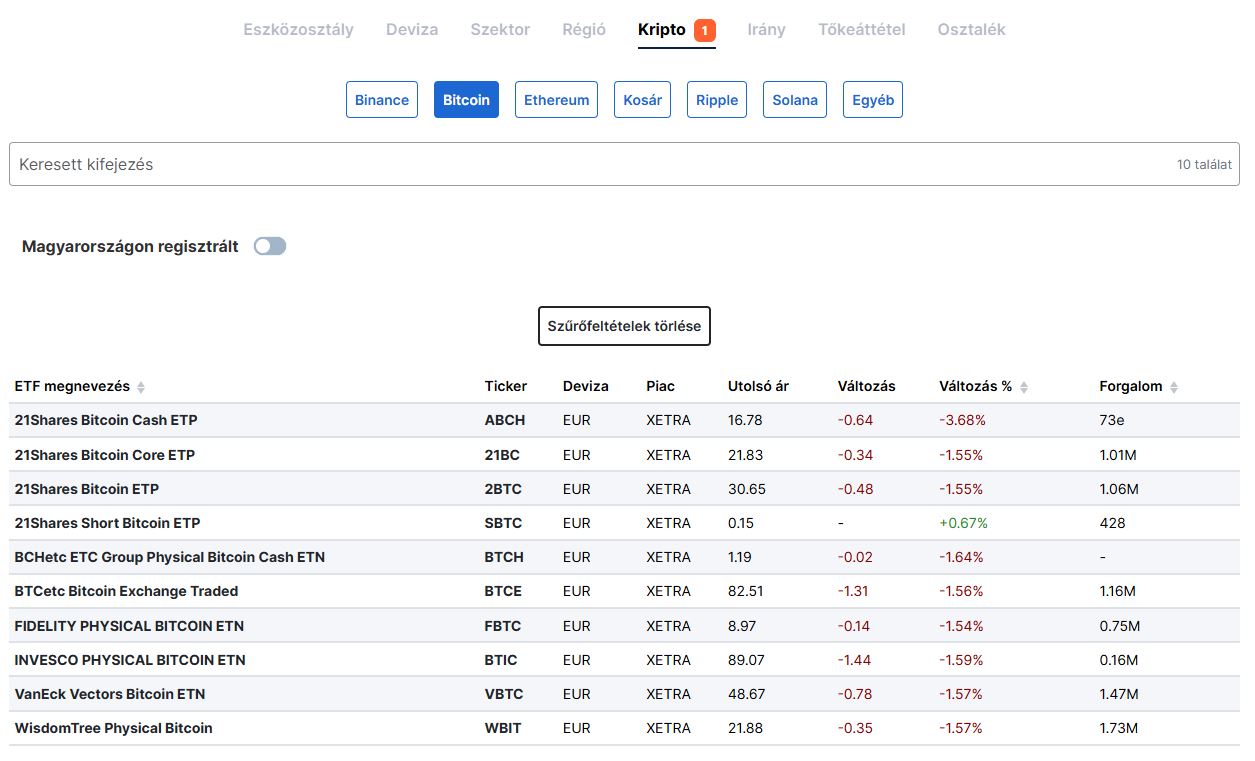Select the Binance crypto filter
The width and height of the screenshot is (1255, 761).
382,100
